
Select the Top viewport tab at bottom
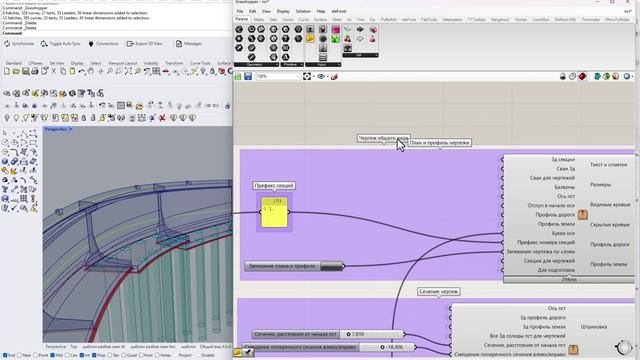point(73,347)
